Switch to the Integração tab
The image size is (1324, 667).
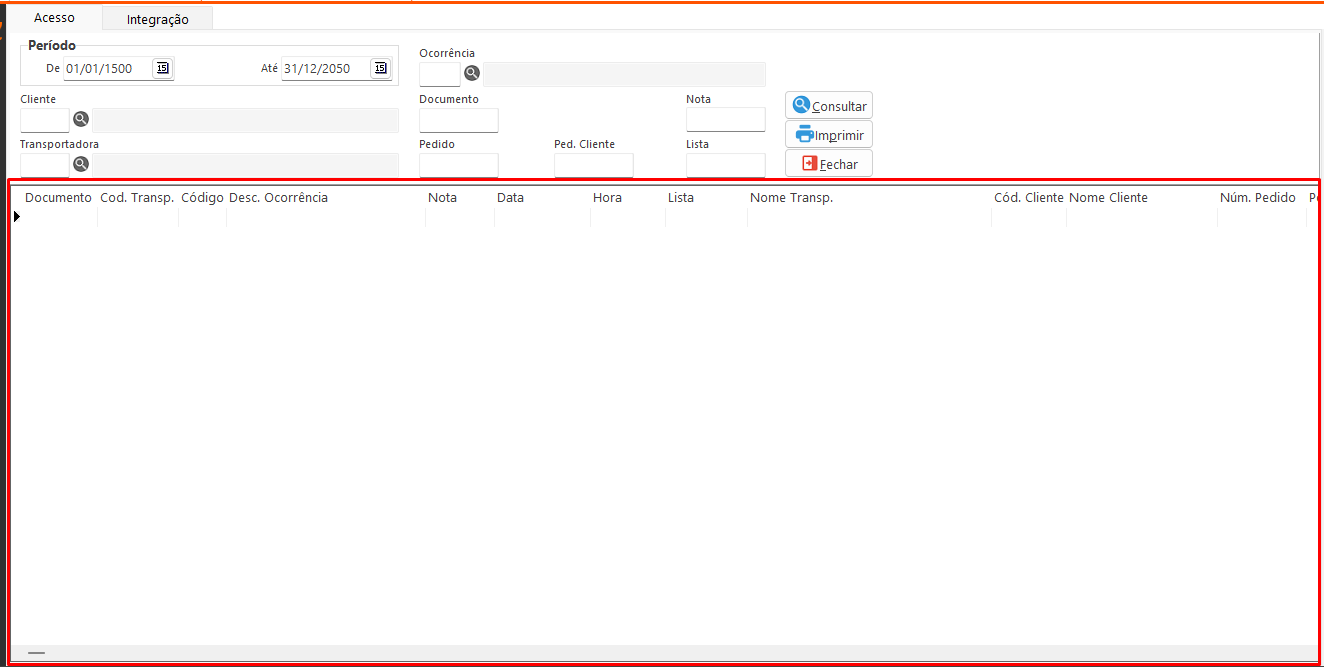pos(157,19)
